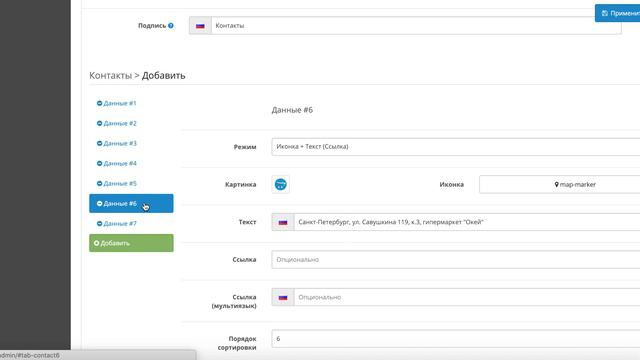Viewport: 640px width, 360px height.
Task: Click the Данные #6 section heading
Action: pyautogui.click(x=292, y=110)
